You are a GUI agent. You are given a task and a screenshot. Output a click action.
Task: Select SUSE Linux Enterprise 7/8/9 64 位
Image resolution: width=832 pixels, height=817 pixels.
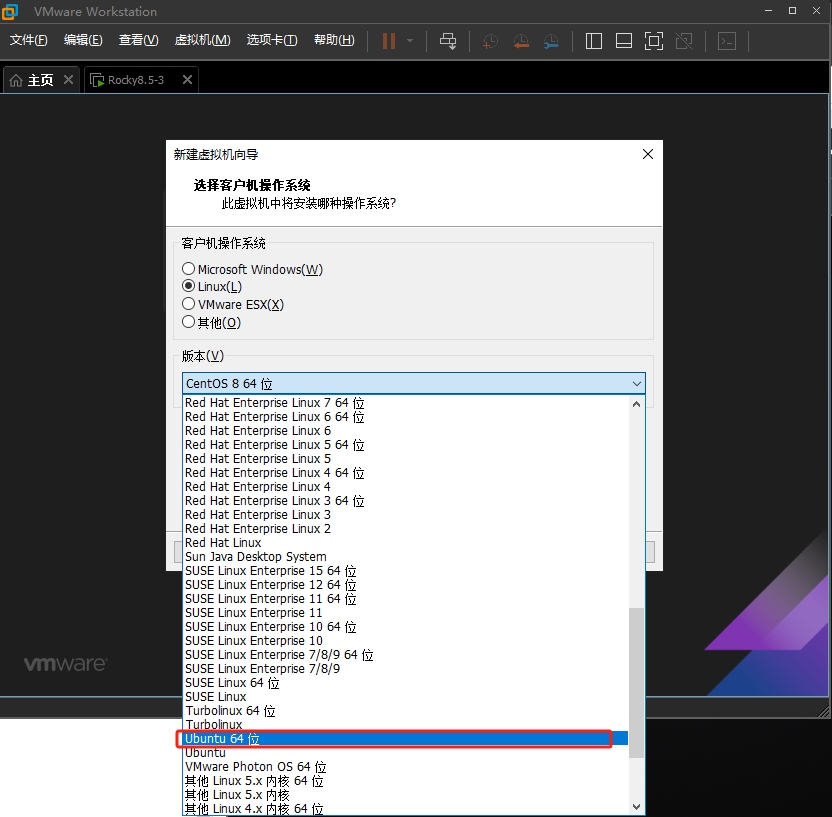click(405, 654)
